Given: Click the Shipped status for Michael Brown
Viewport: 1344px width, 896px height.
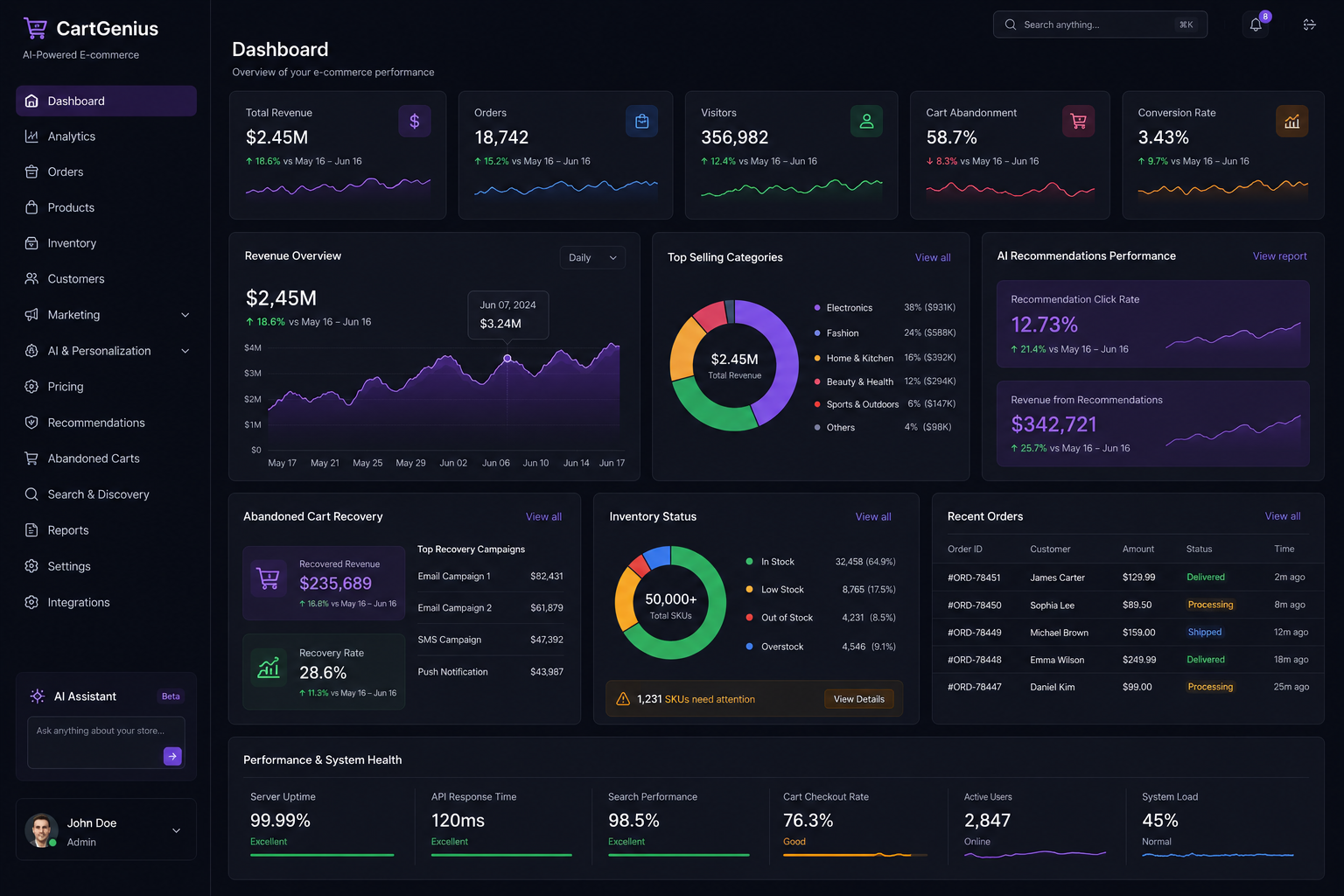Looking at the screenshot, I should [x=1205, y=633].
